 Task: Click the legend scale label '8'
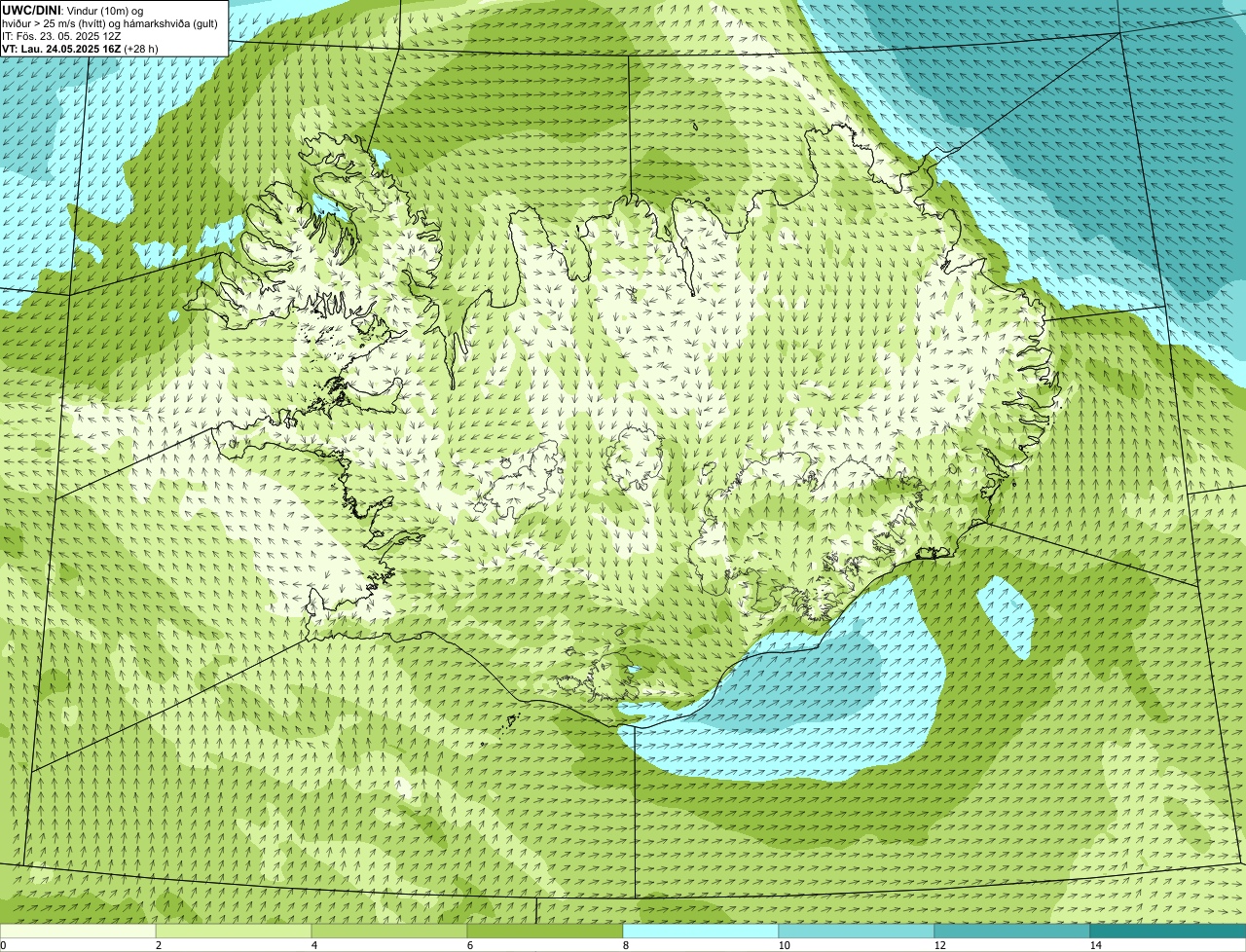point(625,945)
